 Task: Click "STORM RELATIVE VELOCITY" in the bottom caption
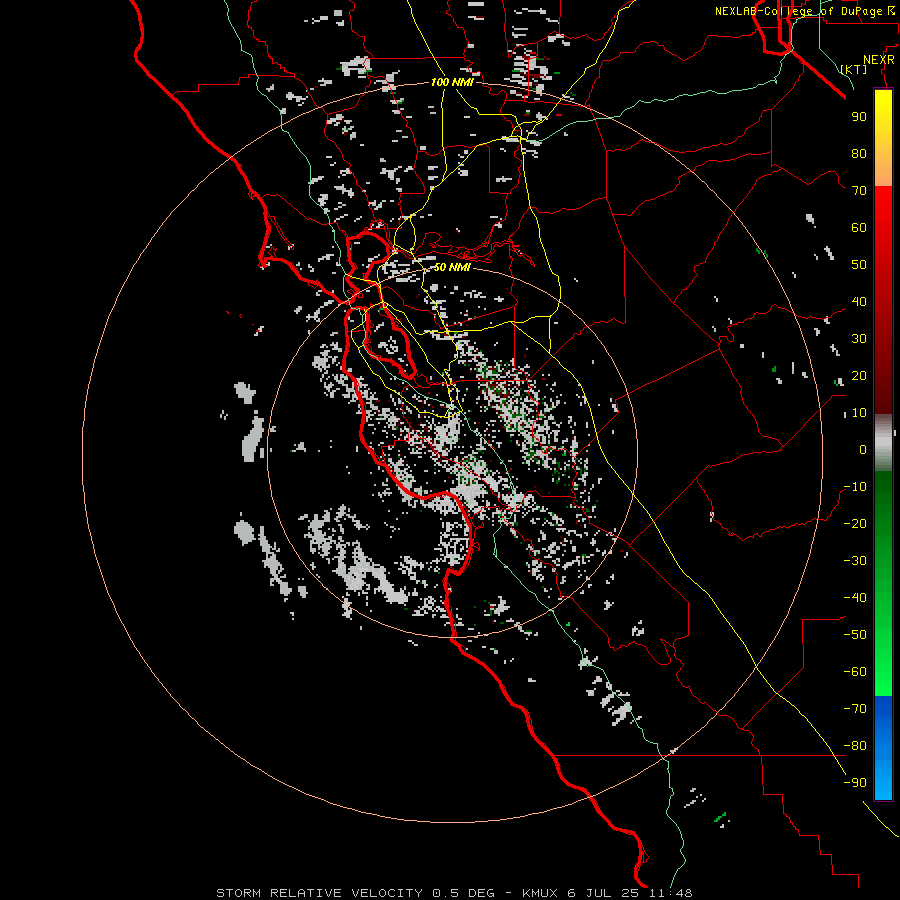click(x=319, y=893)
